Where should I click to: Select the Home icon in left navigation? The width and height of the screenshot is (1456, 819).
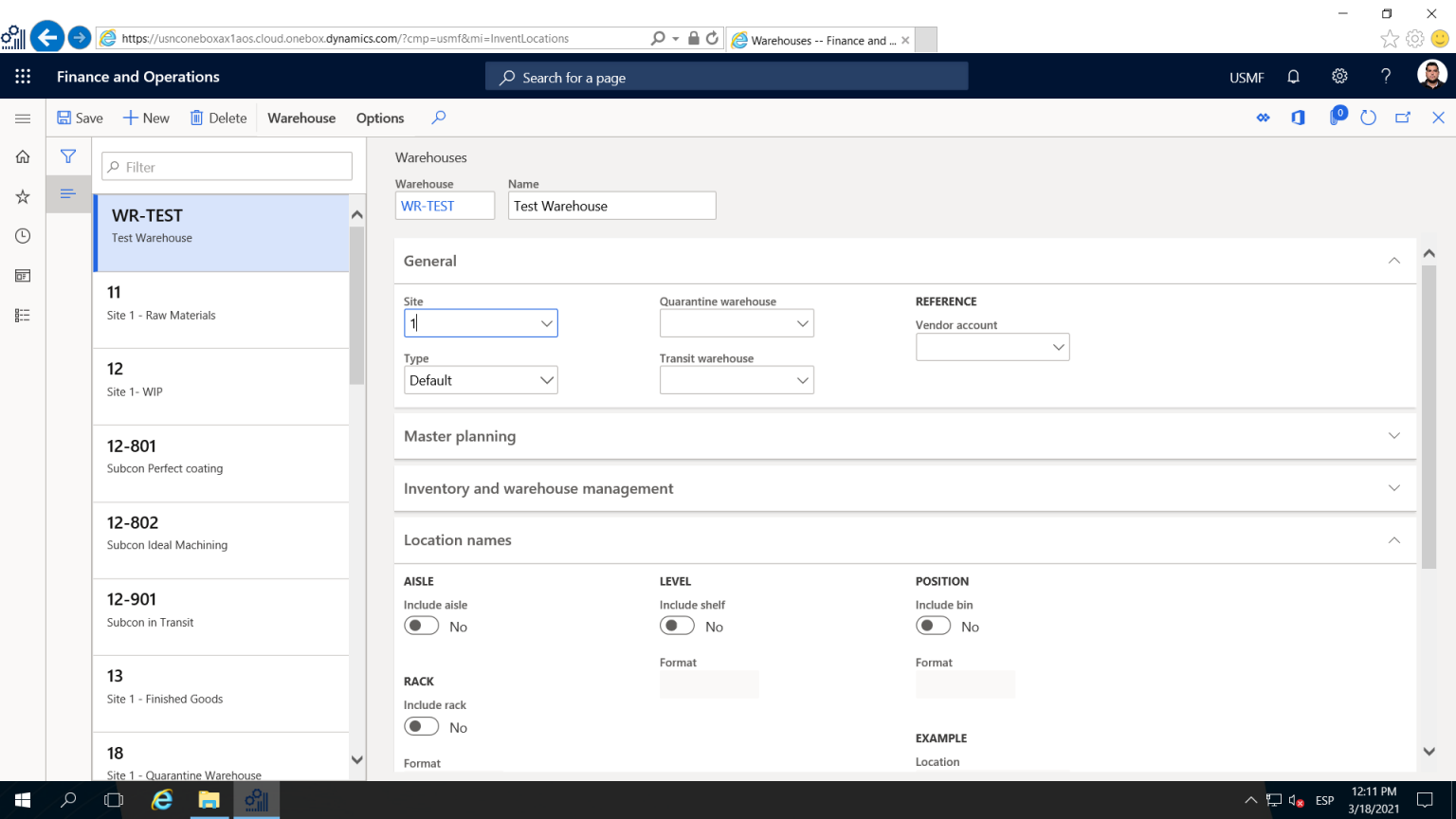point(22,156)
